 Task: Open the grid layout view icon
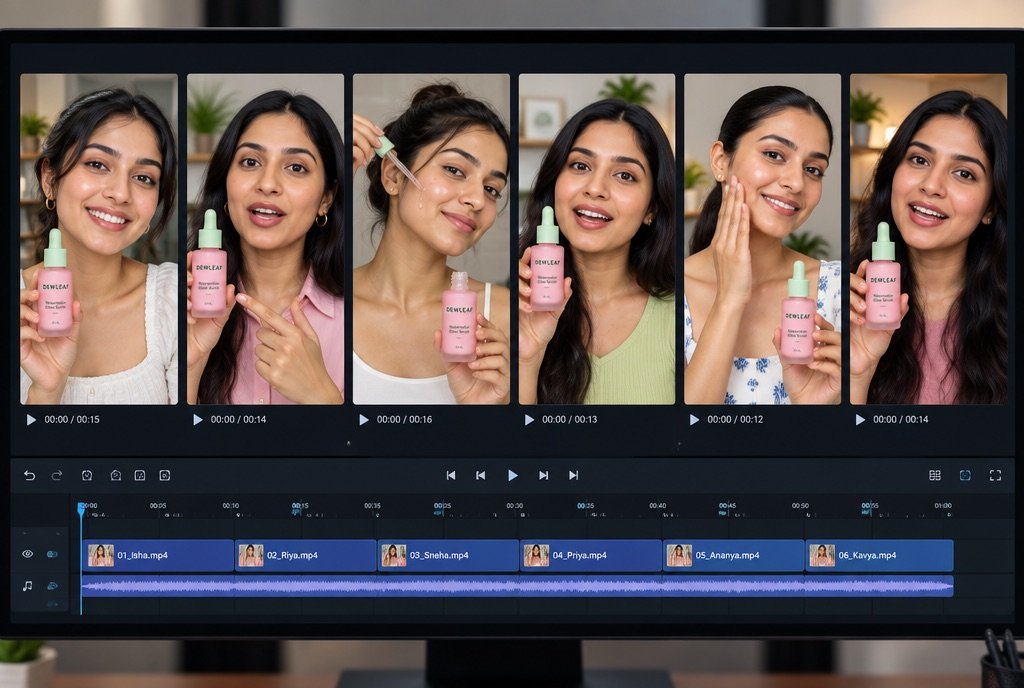click(935, 475)
